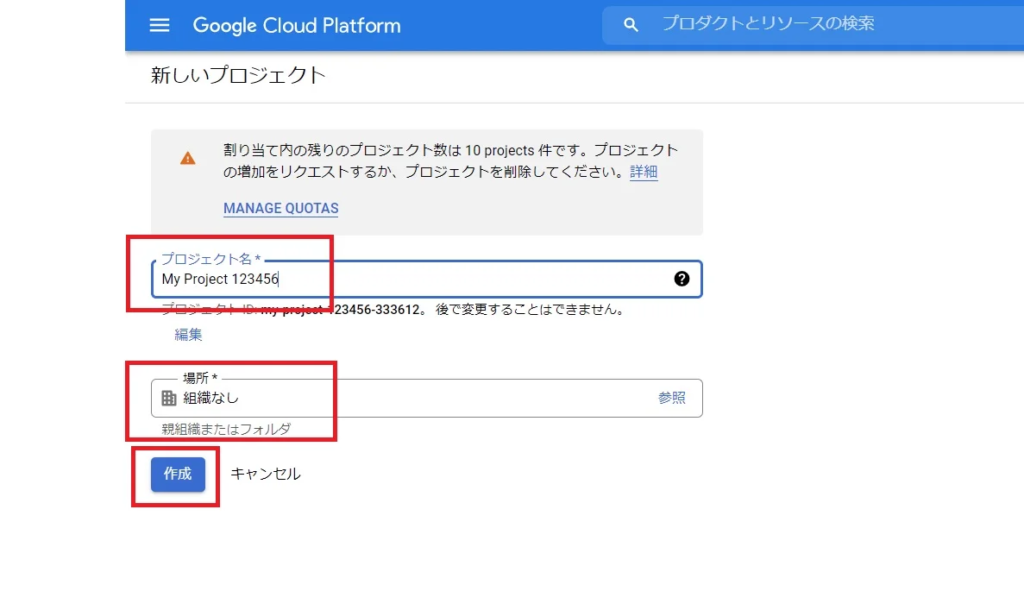Viewport: 1024px width, 610px height.
Task: Click 参照 to browse locations
Action: click(672, 398)
